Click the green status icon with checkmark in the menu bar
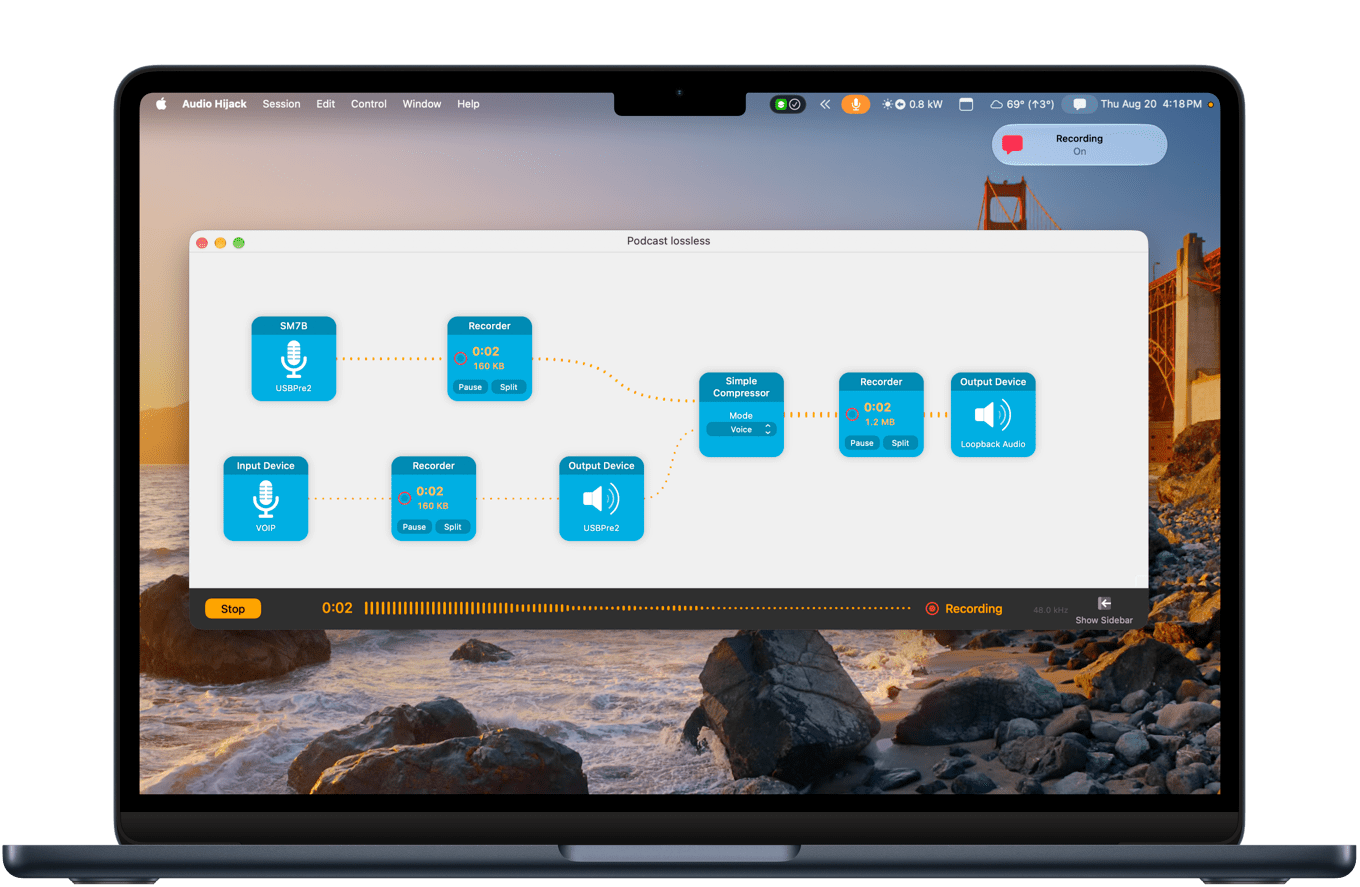This screenshot has width=1360, height=887. pos(788,104)
